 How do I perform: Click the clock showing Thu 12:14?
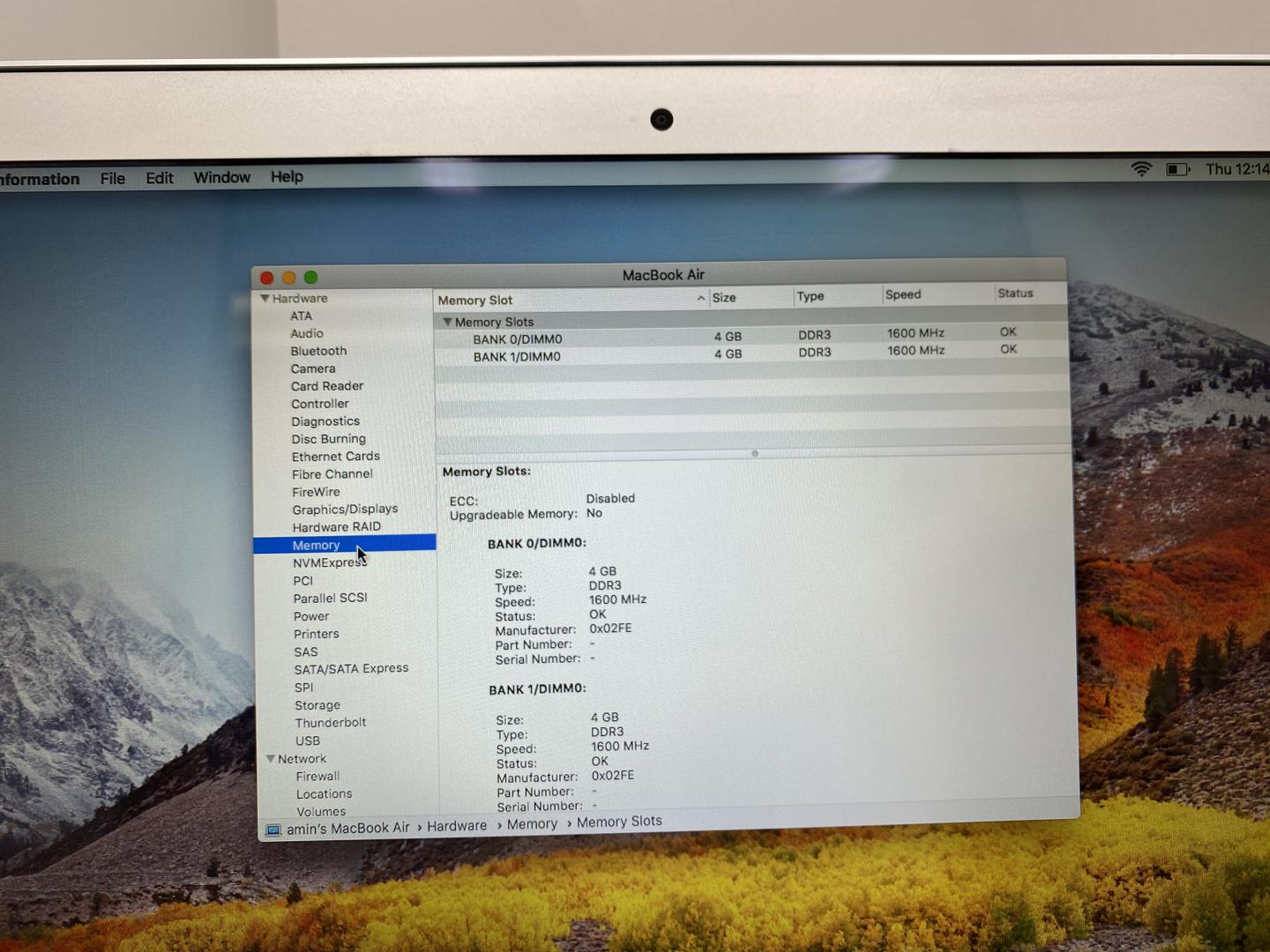tap(1237, 168)
